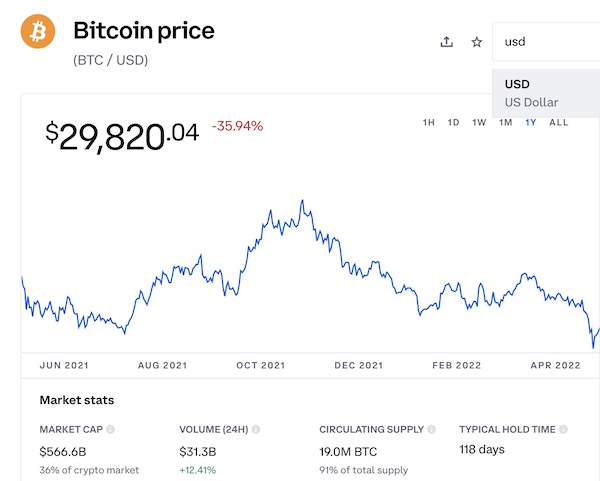Click the highest peak on price chart
600x481 pixels.
point(302,202)
